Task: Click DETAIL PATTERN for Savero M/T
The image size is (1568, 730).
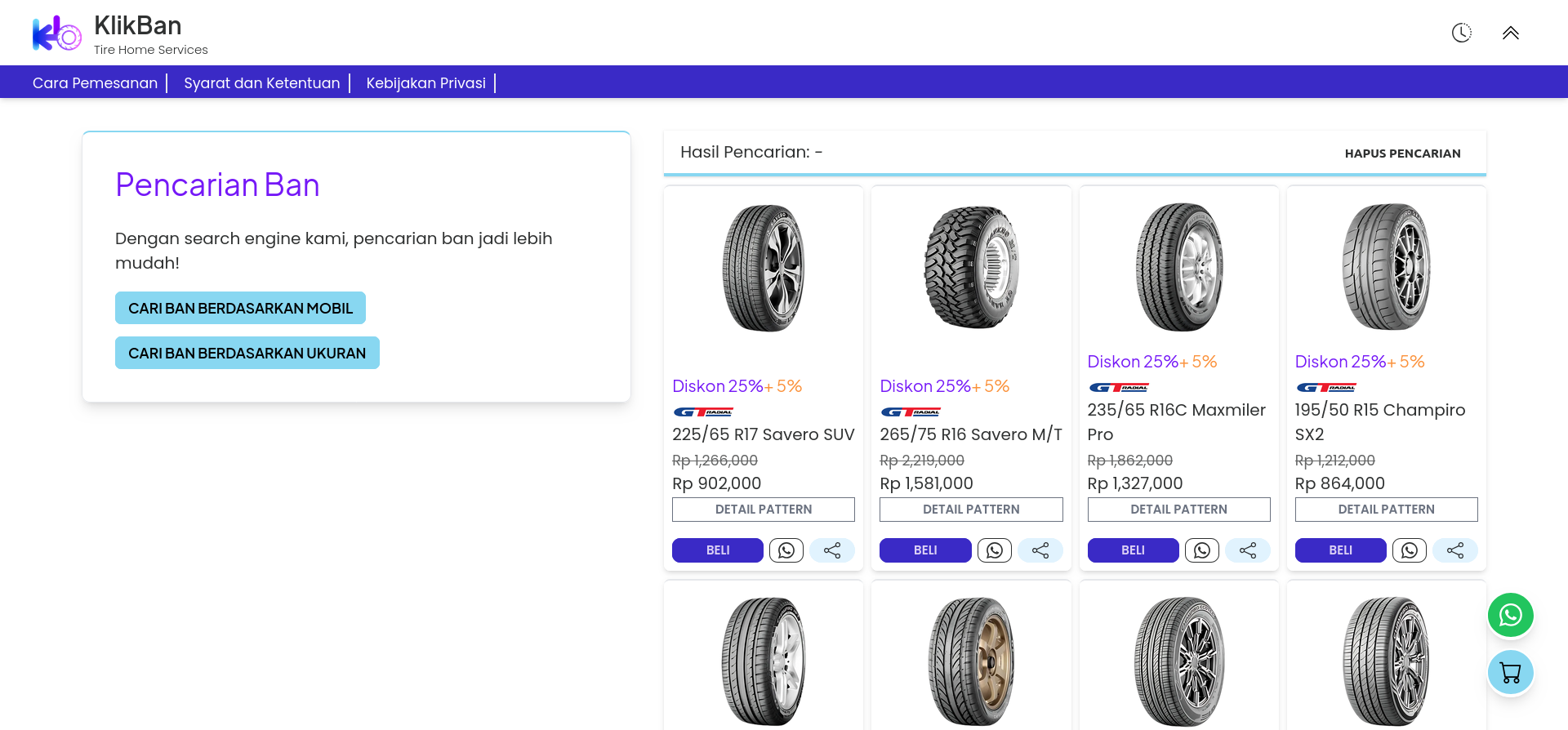Action: pos(971,510)
